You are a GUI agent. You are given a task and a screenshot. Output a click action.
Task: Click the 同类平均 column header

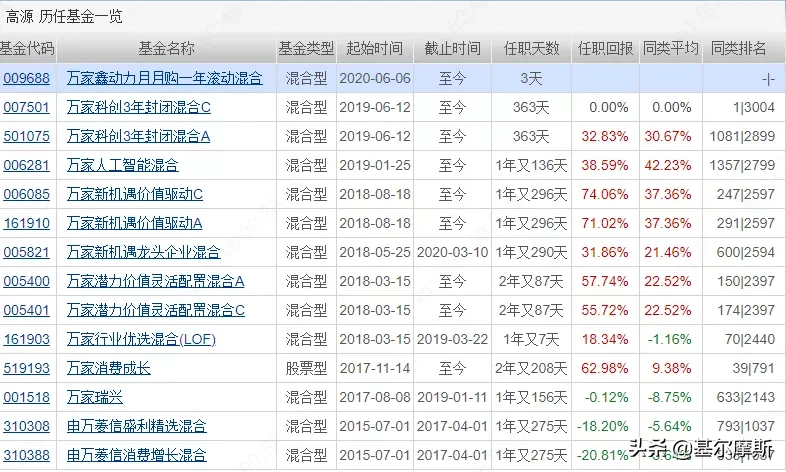(671, 49)
